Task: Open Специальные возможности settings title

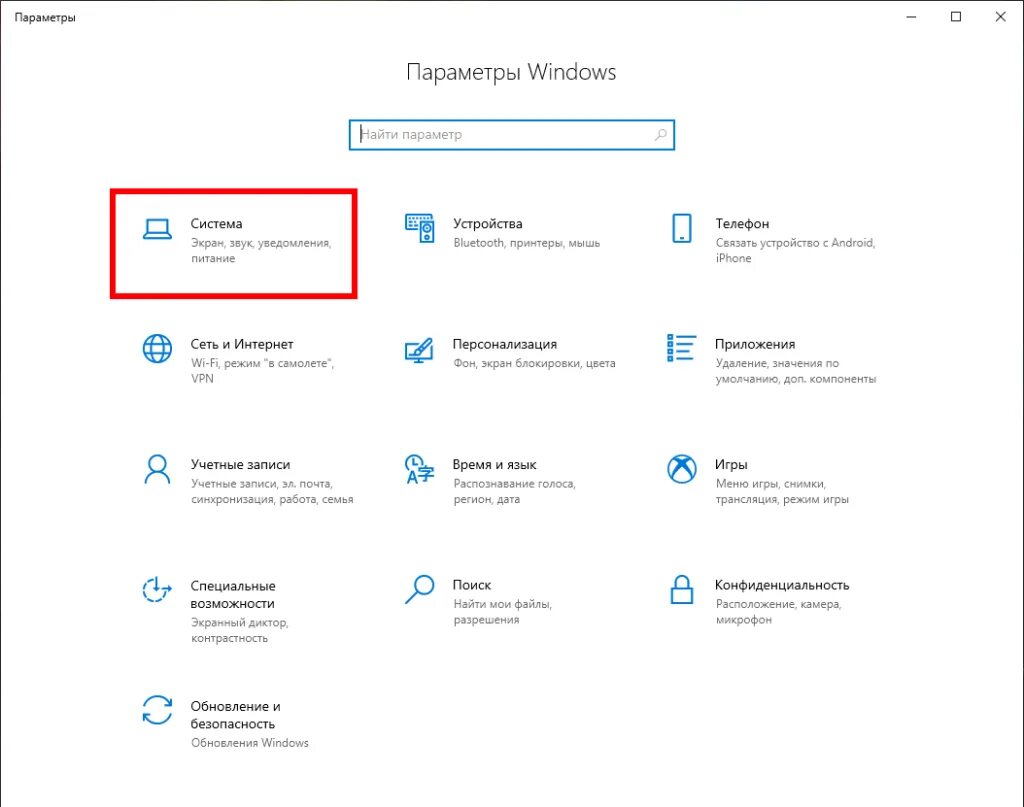Action: (x=233, y=594)
